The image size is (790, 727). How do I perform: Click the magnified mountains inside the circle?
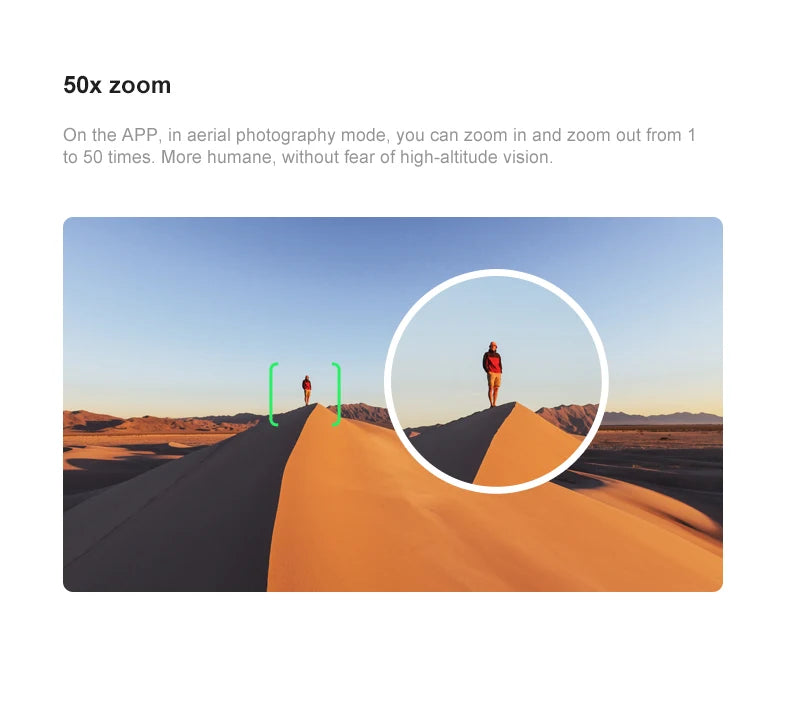[567, 417]
